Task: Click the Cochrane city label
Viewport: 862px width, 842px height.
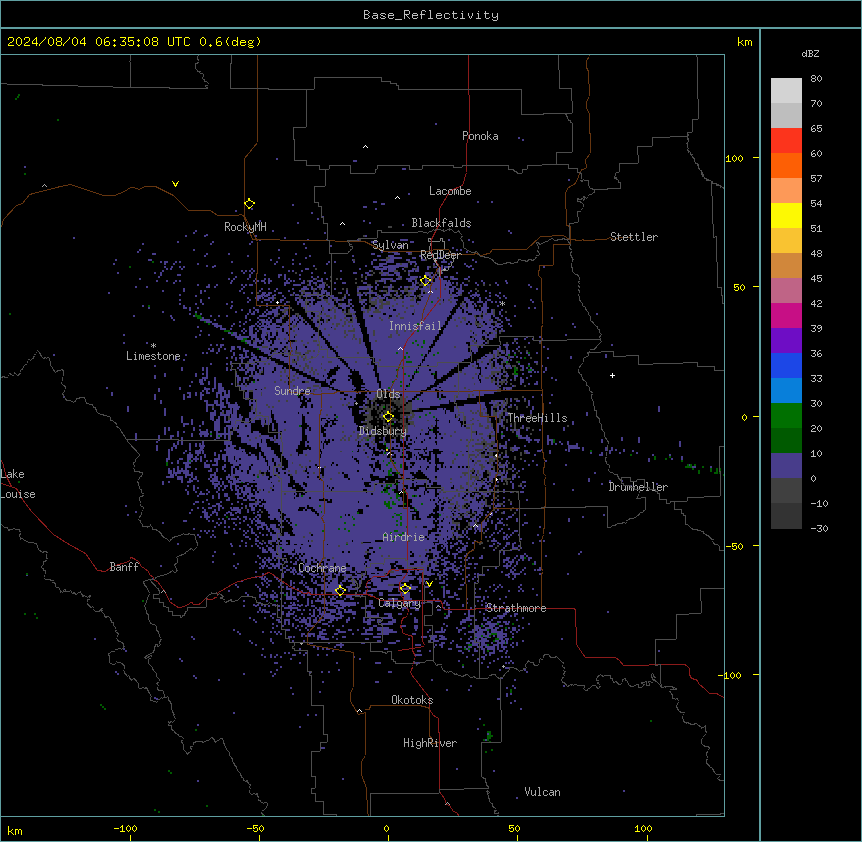Action: pyautogui.click(x=322, y=568)
